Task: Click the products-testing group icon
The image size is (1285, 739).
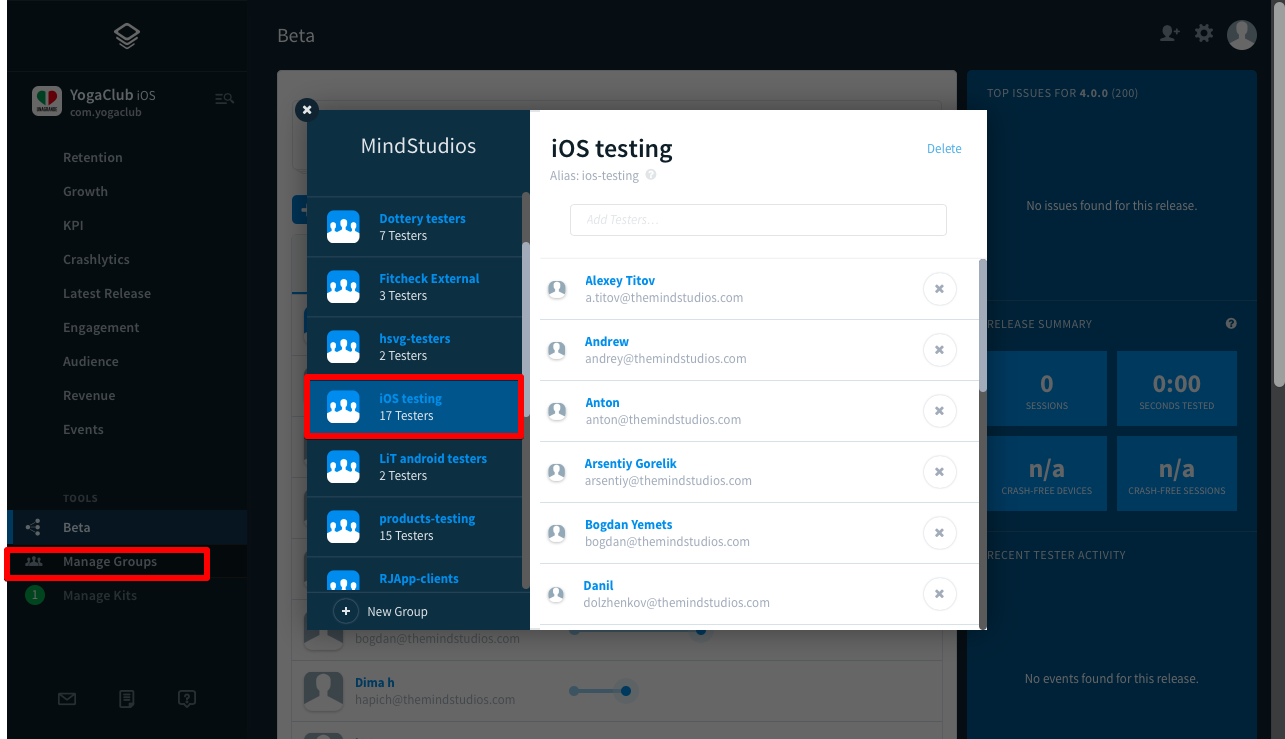Action: [x=343, y=527]
